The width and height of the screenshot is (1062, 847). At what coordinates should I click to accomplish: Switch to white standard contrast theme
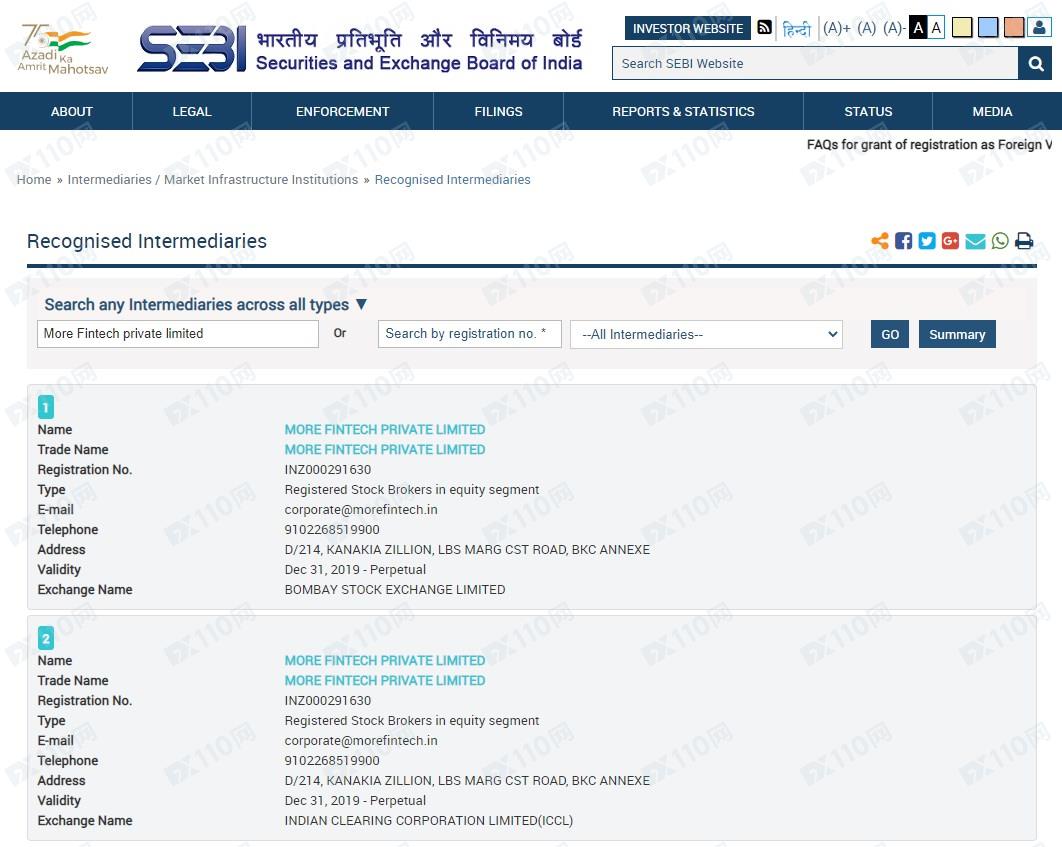936,28
